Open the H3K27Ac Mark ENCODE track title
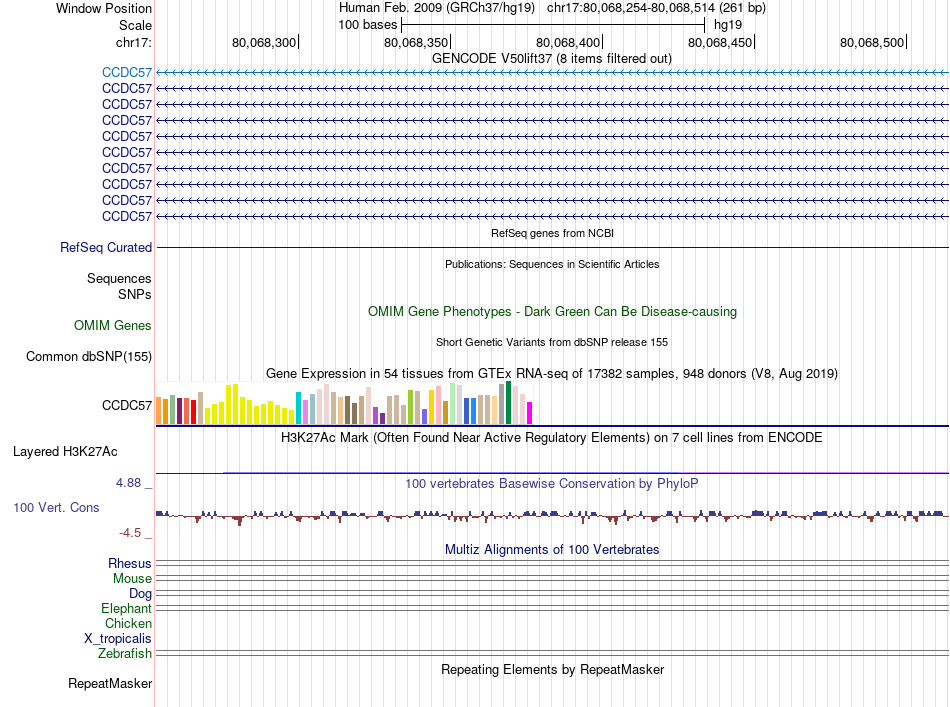This screenshot has height=707, width=950. tap(551, 437)
